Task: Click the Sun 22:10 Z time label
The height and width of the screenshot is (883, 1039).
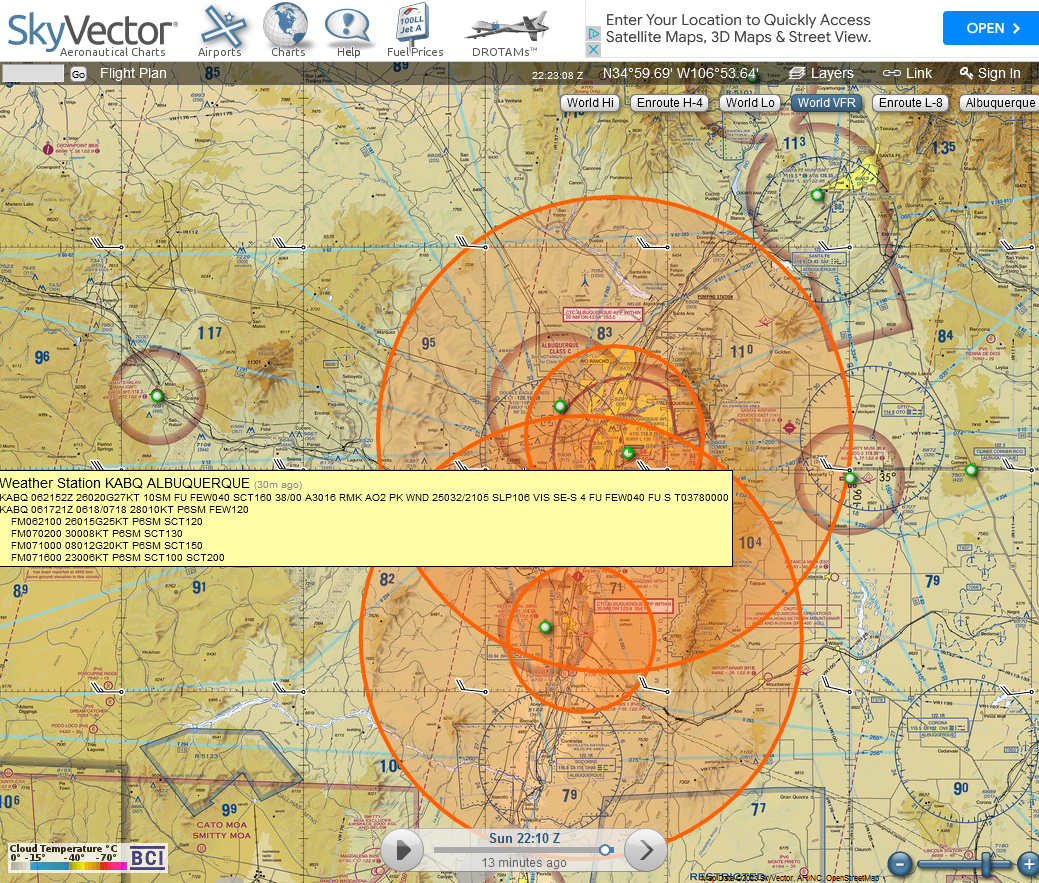Action: (x=524, y=839)
